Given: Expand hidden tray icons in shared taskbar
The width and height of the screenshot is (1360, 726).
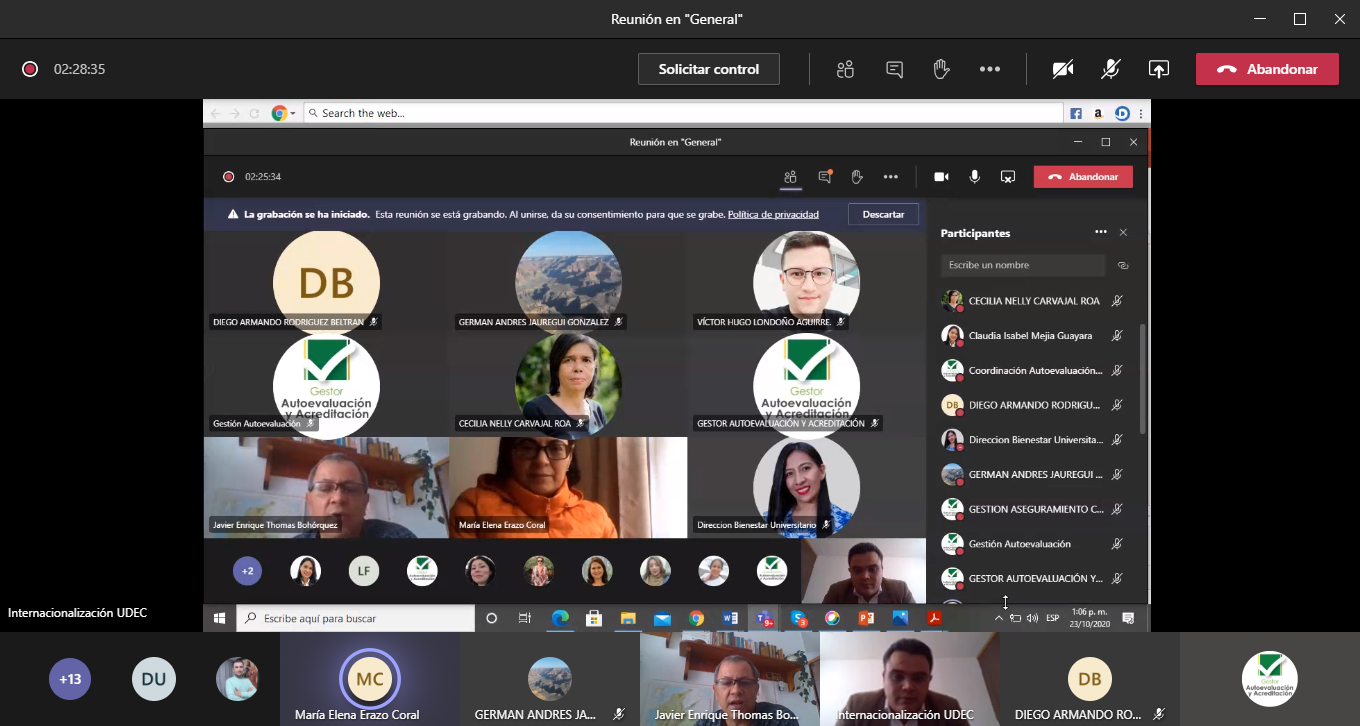Looking at the screenshot, I should click(x=998, y=618).
